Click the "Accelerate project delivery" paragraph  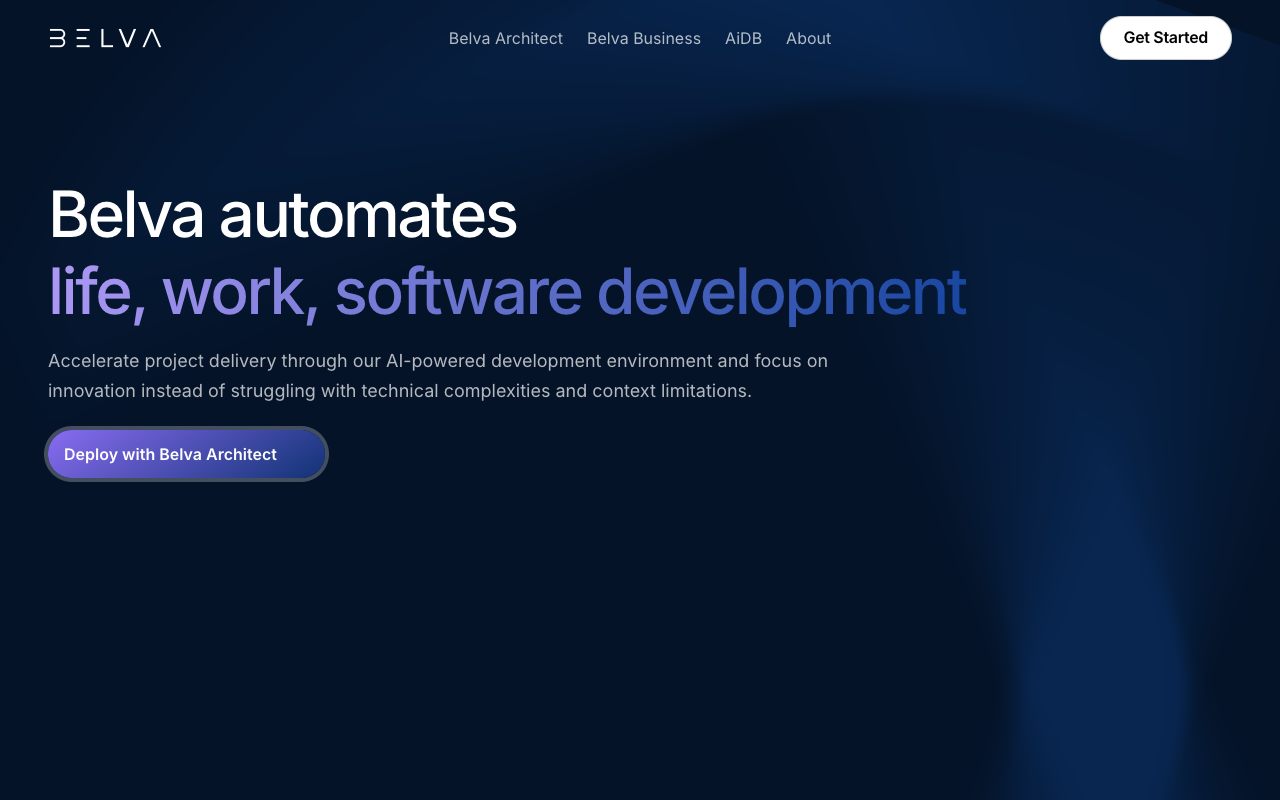tap(438, 375)
